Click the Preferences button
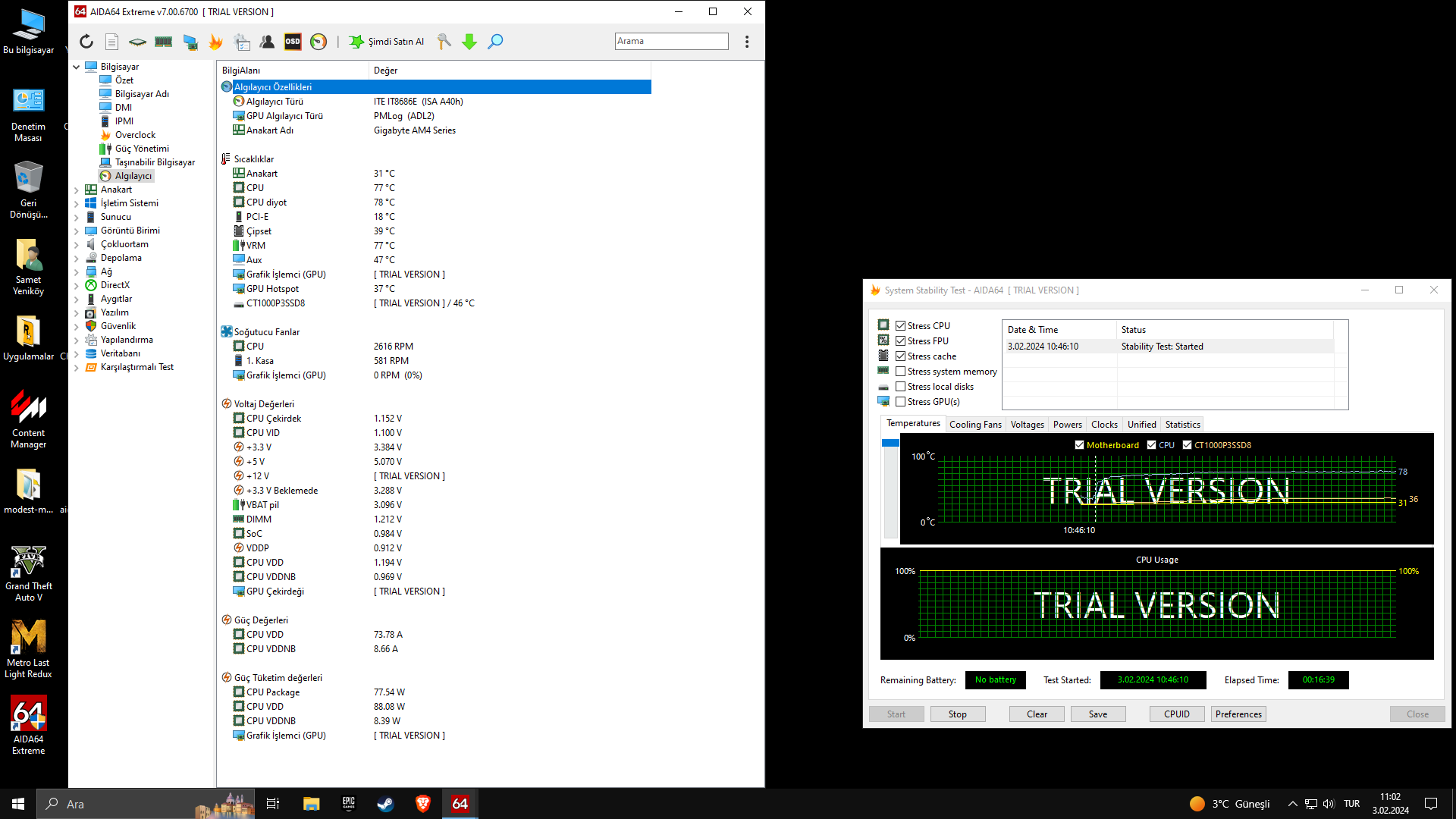 [1238, 714]
